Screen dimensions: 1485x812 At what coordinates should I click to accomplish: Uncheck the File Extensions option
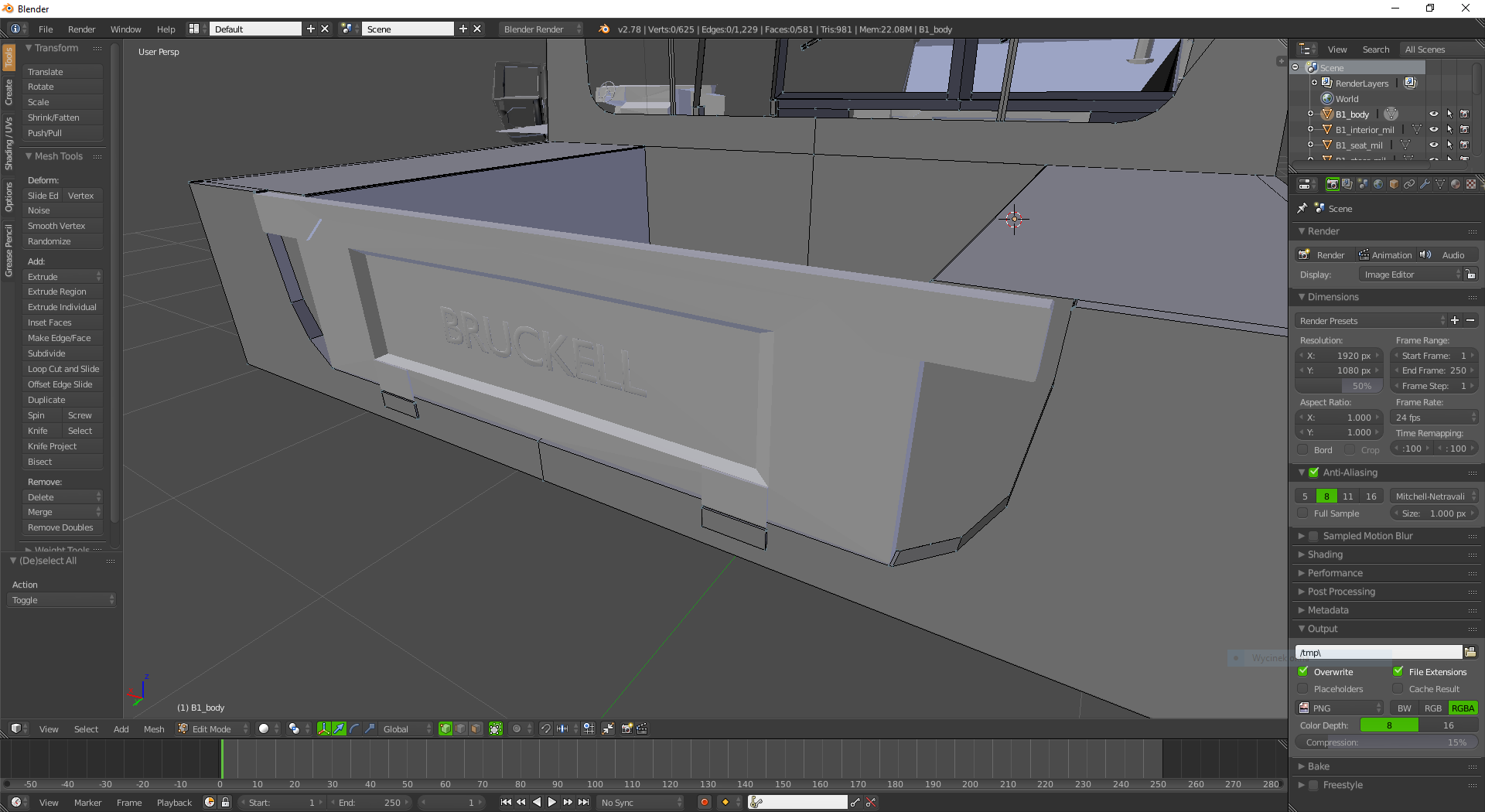click(x=1398, y=672)
